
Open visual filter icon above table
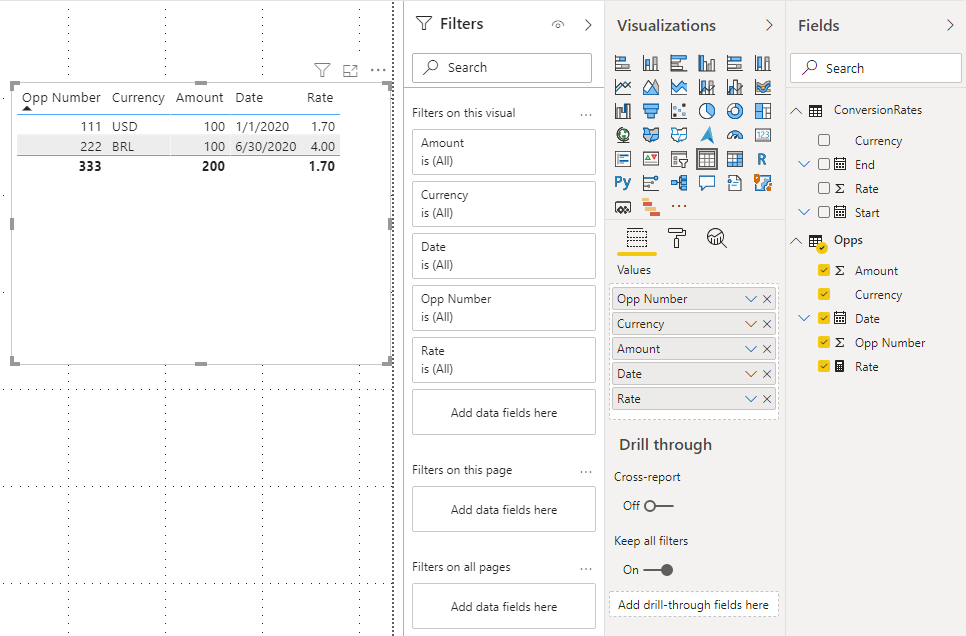322,70
